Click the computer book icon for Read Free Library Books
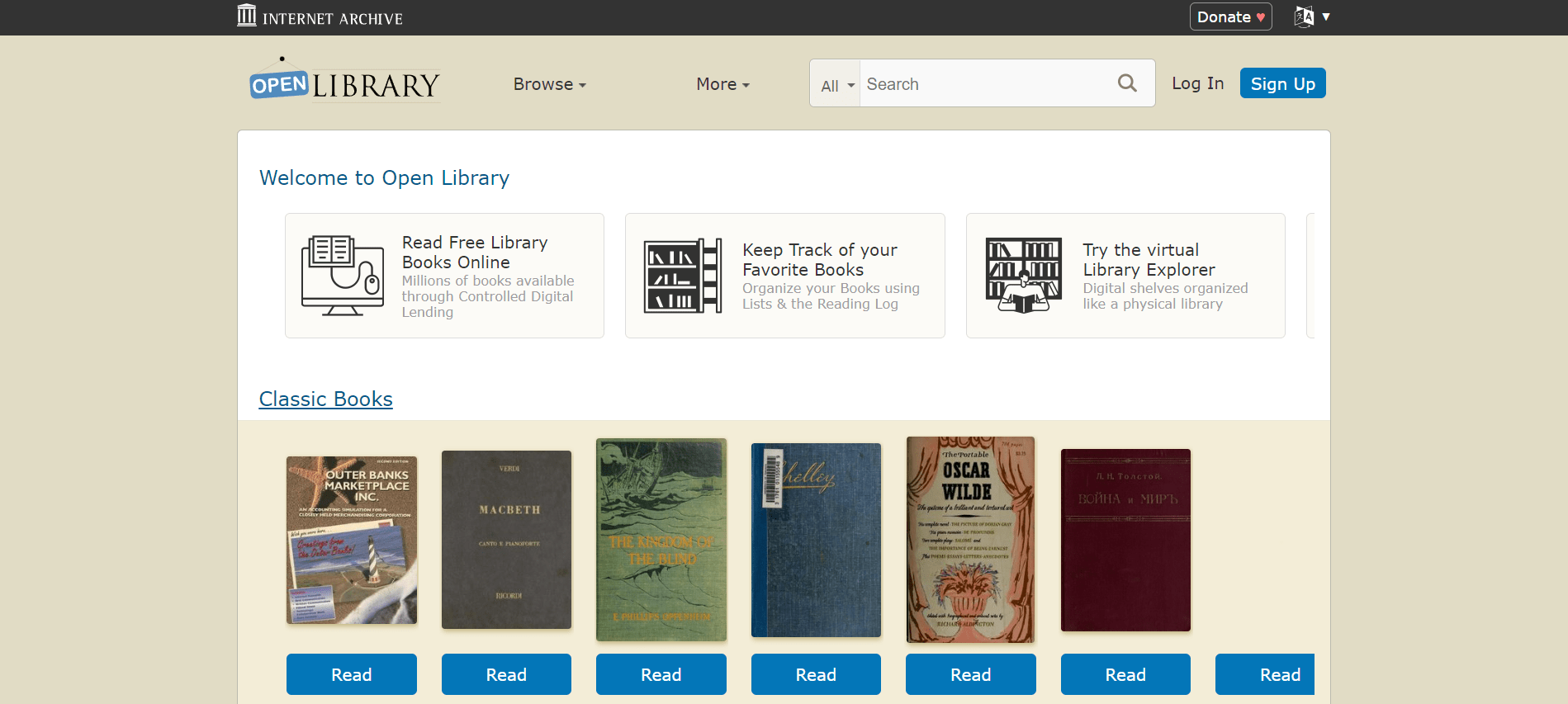Viewport: 1568px width, 704px height. click(343, 276)
